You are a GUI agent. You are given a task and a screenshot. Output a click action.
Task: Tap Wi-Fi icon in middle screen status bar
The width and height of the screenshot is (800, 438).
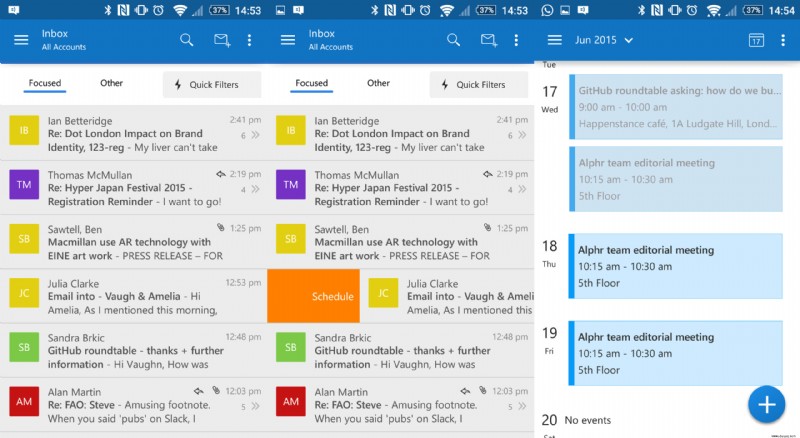pyautogui.click(x=446, y=10)
